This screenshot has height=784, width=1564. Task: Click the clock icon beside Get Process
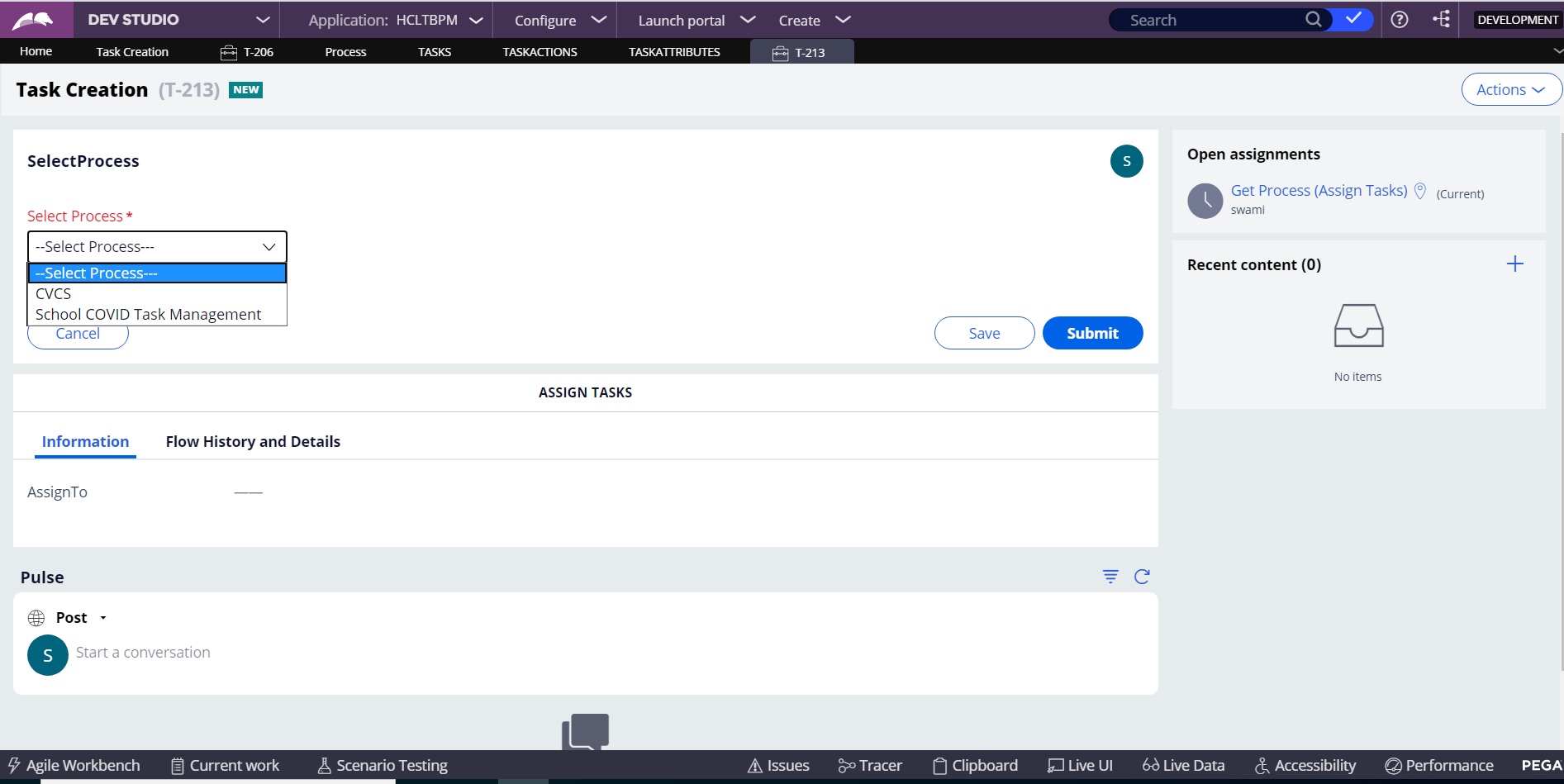coord(1205,201)
